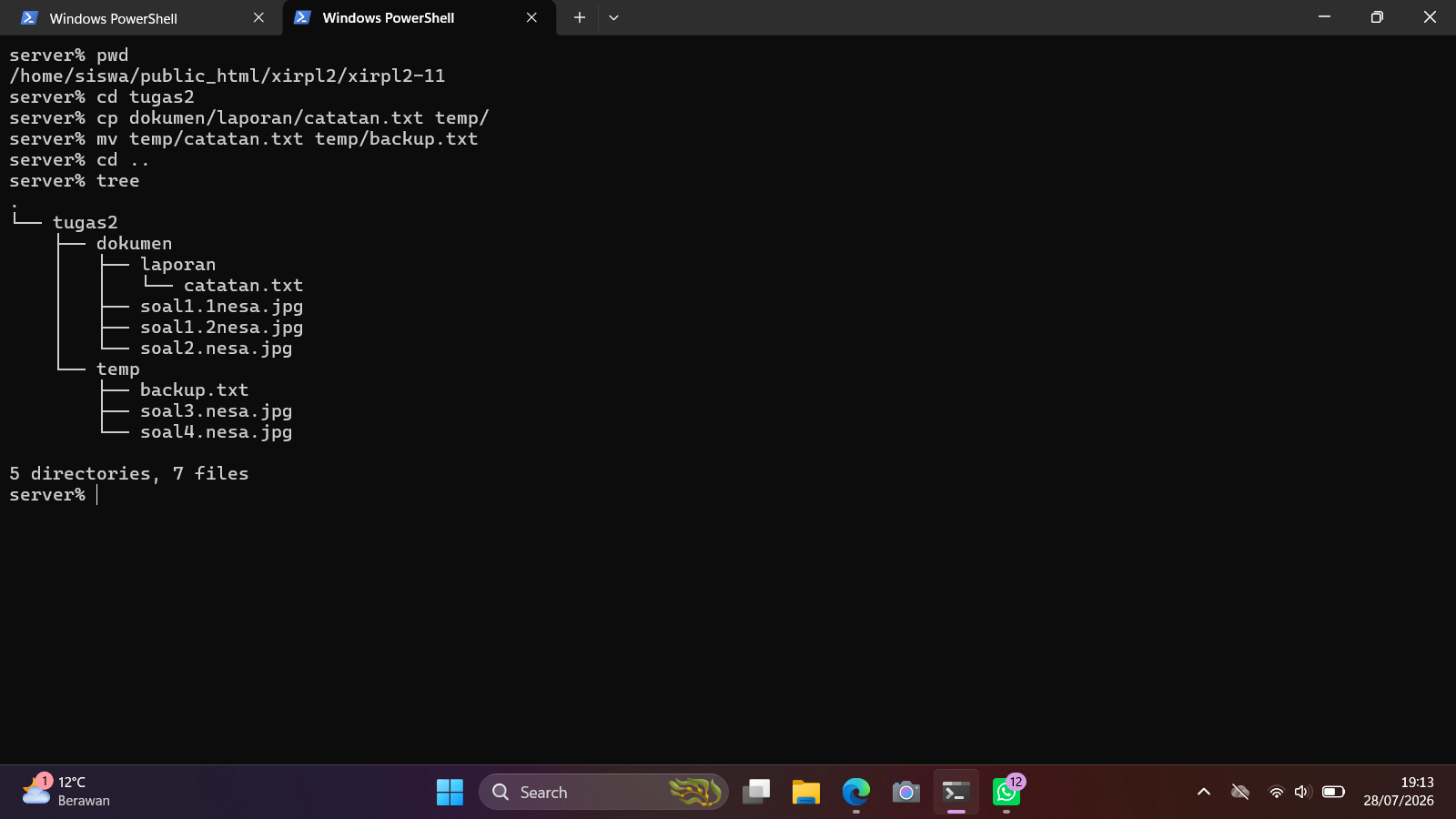
Task: Open a new terminal tab
Action: pyautogui.click(x=579, y=18)
